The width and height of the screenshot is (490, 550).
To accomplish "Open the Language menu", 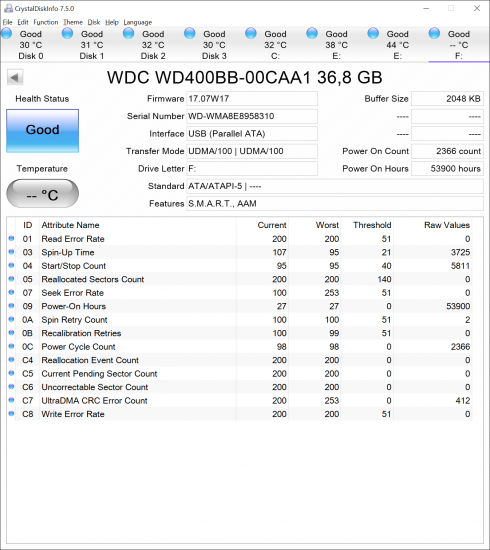I will click(137, 22).
